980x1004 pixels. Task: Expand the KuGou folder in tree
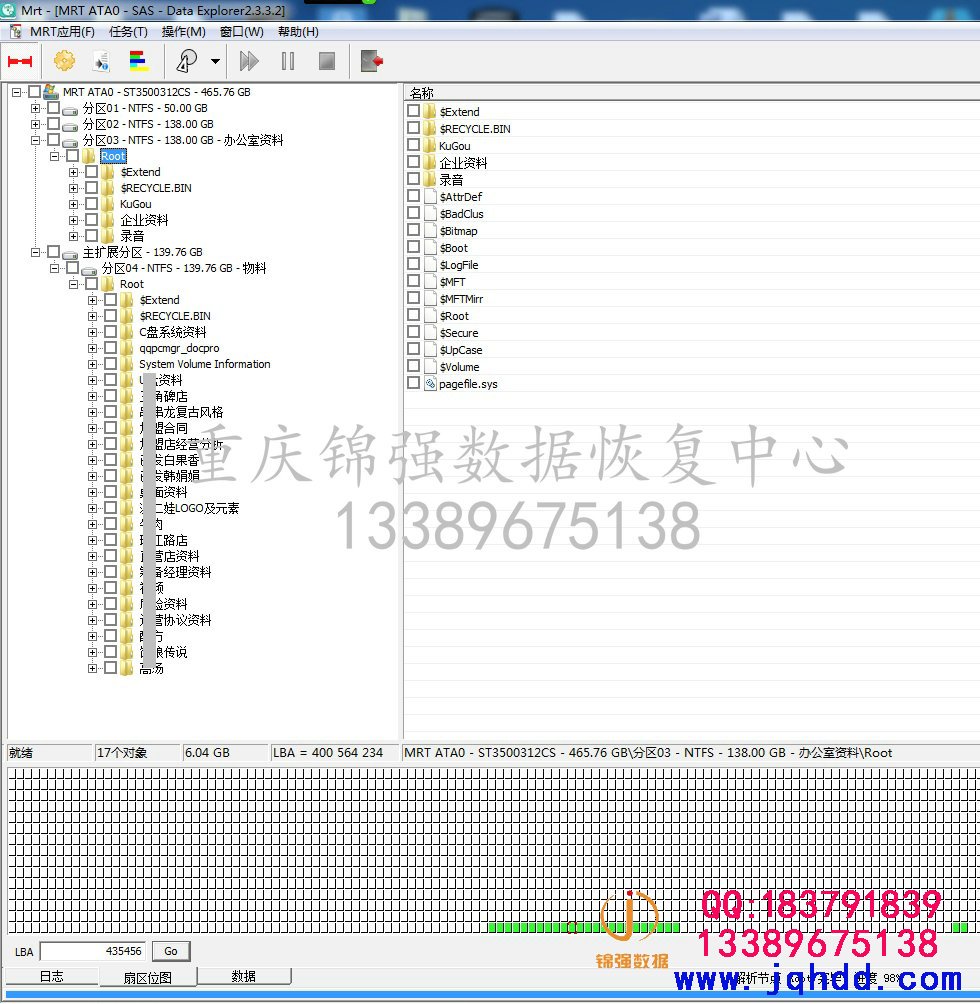click(x=74, y=204)
